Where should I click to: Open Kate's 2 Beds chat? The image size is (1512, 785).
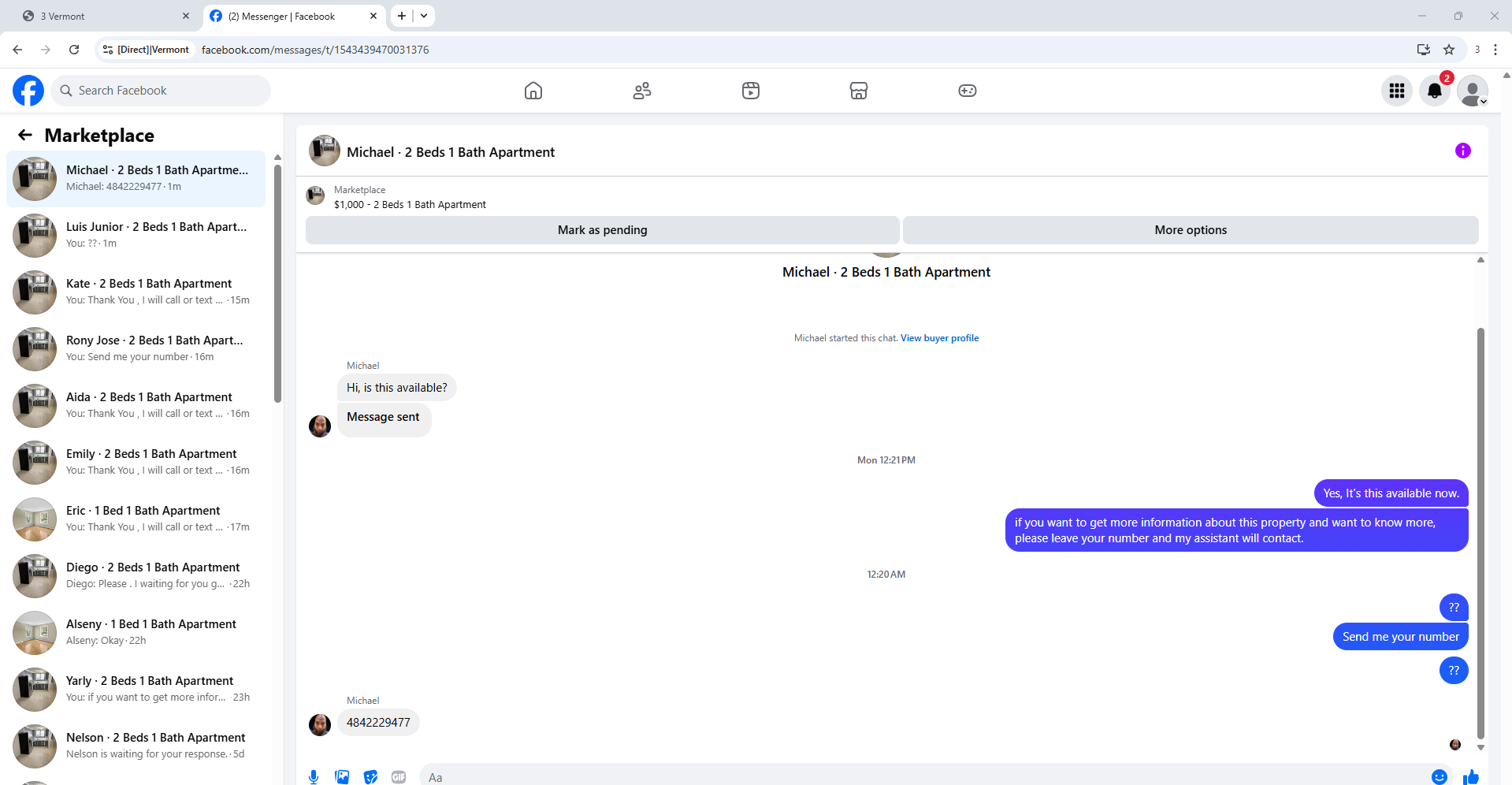click(x=136, y=292)
